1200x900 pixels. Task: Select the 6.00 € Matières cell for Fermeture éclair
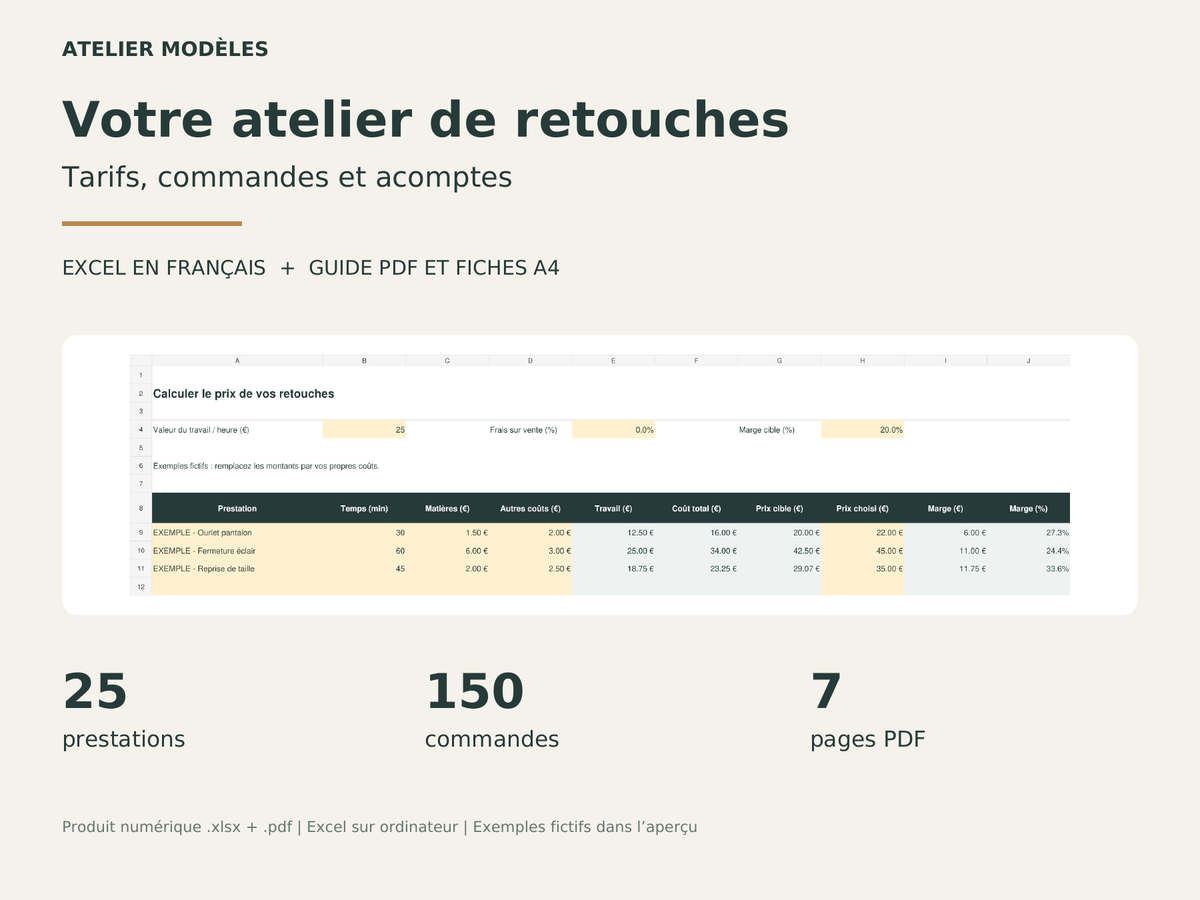pos(447,551)
